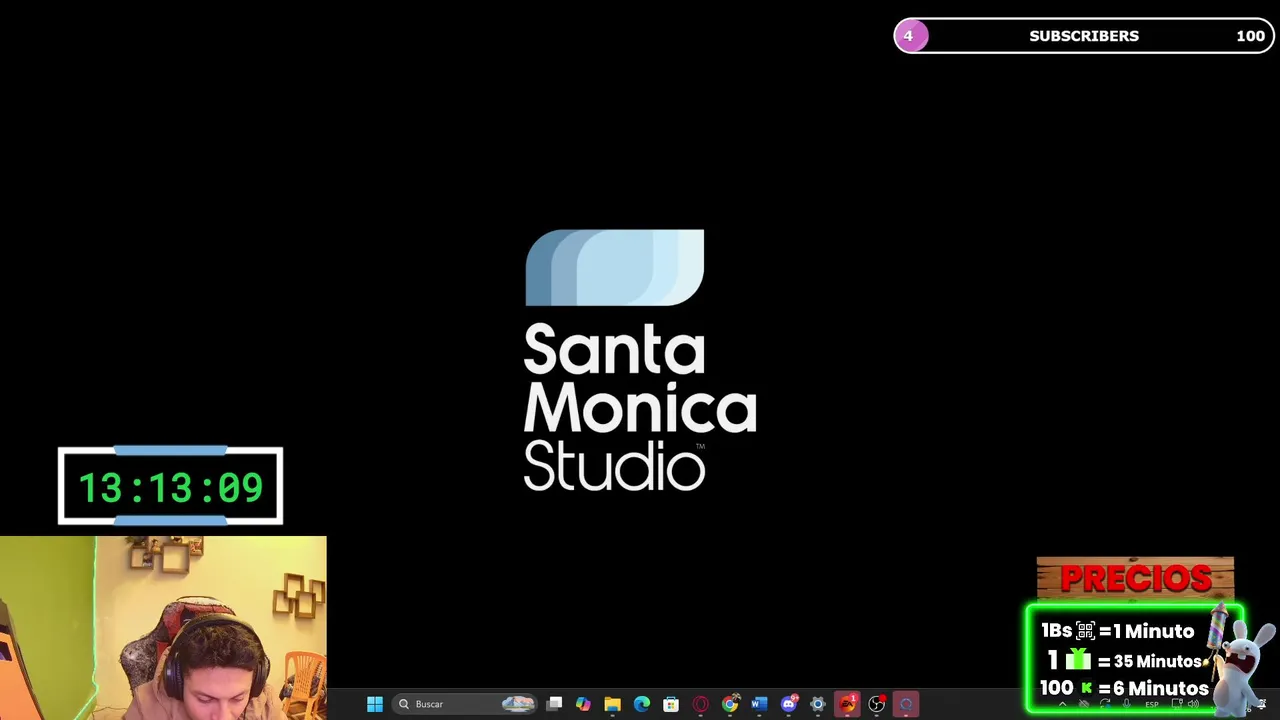The height and width of the screenshot is (720, 1280).
Task: Open Microsoft Word from the taskbar
Action: 759,704
